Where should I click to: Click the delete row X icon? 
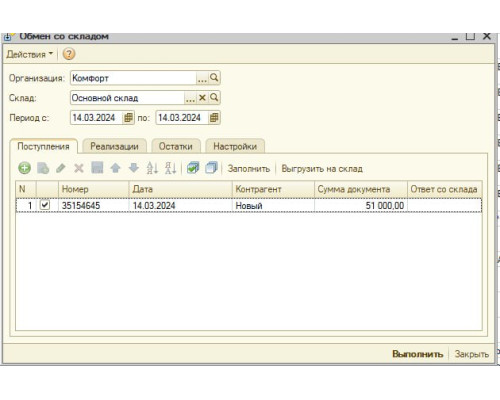[79, 168]
